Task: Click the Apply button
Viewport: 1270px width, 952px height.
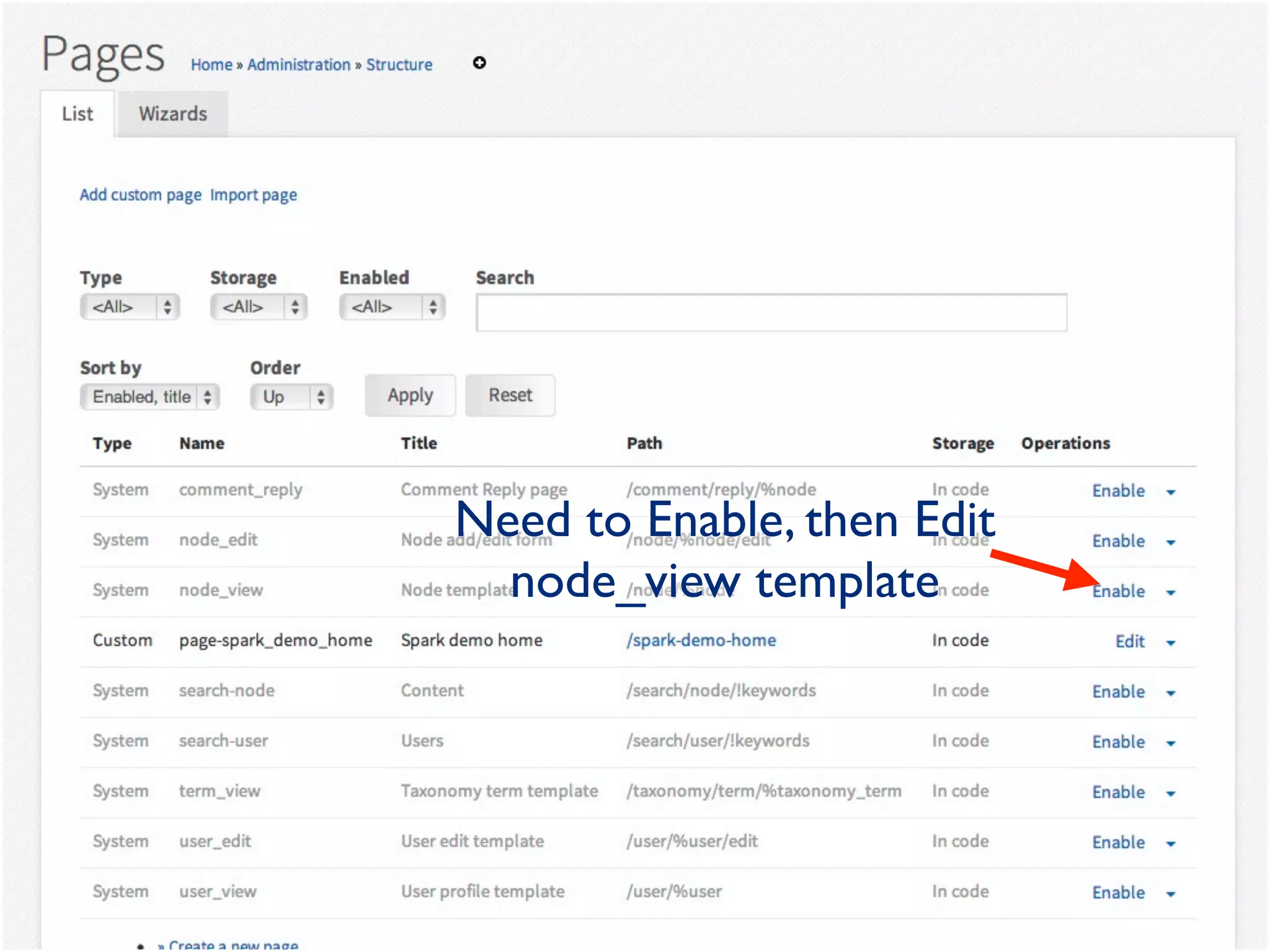Action: click(x=410, y=395)
